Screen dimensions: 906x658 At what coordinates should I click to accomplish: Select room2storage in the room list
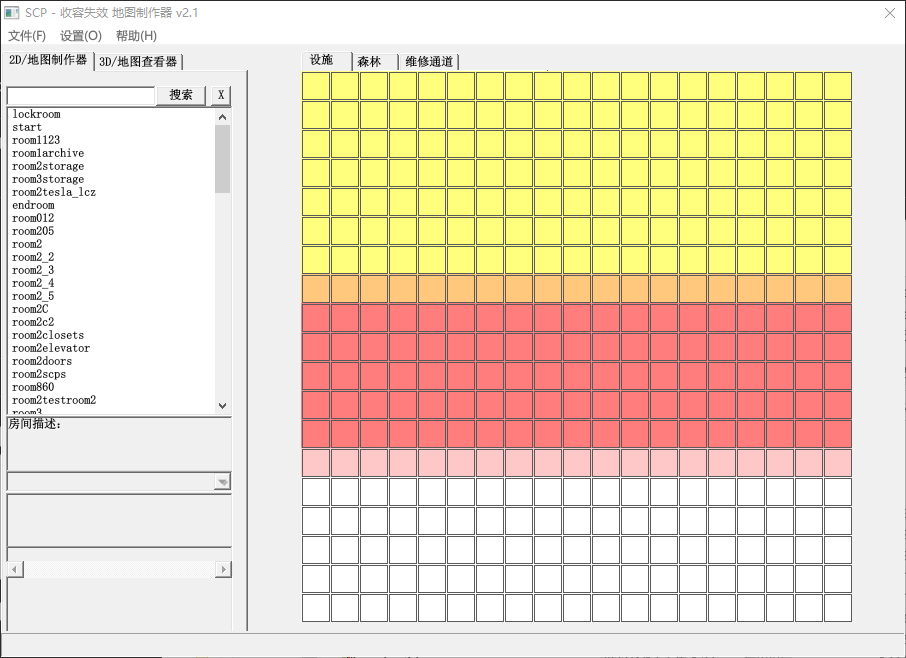click(x=48, y=166)
